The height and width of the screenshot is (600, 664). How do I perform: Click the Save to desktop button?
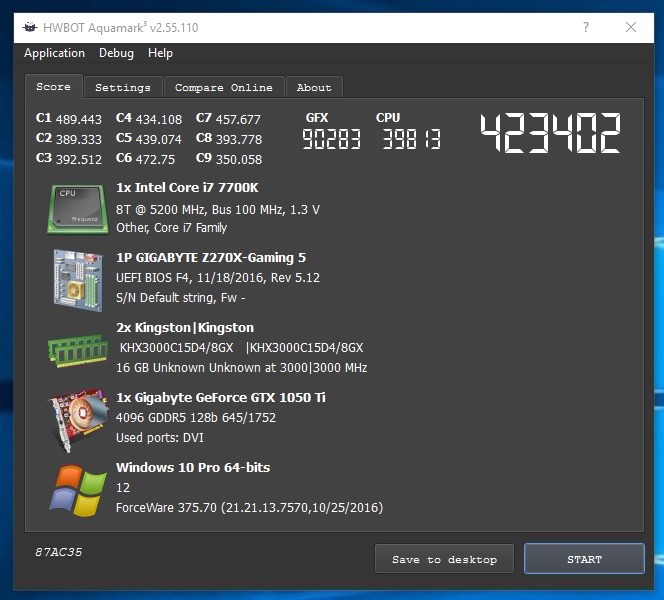pos(444,559)
